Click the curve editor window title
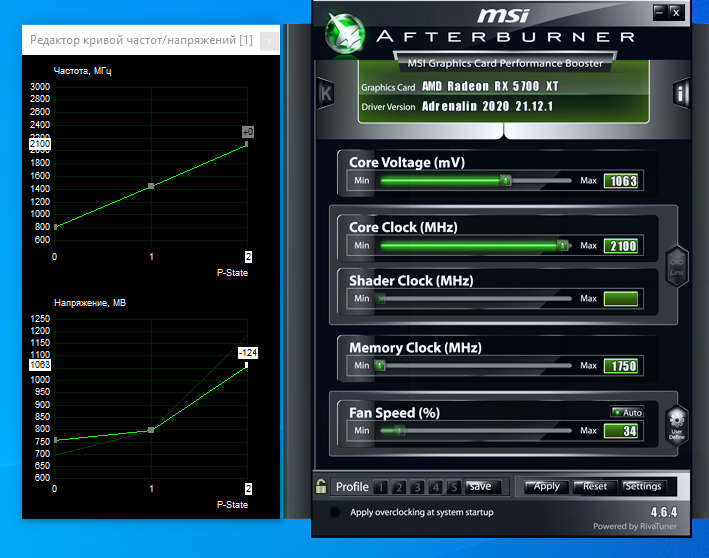 pyautogui.click(x=142, y=40)
